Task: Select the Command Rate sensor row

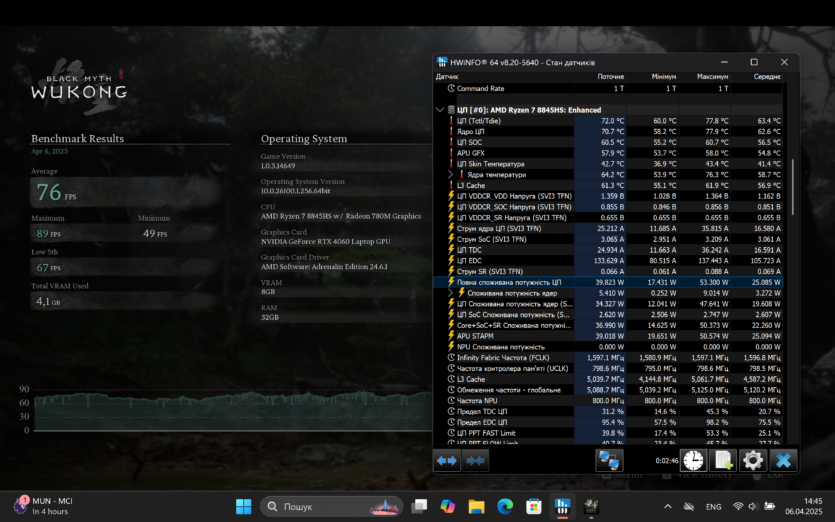Action: click(x=608, y=88)
